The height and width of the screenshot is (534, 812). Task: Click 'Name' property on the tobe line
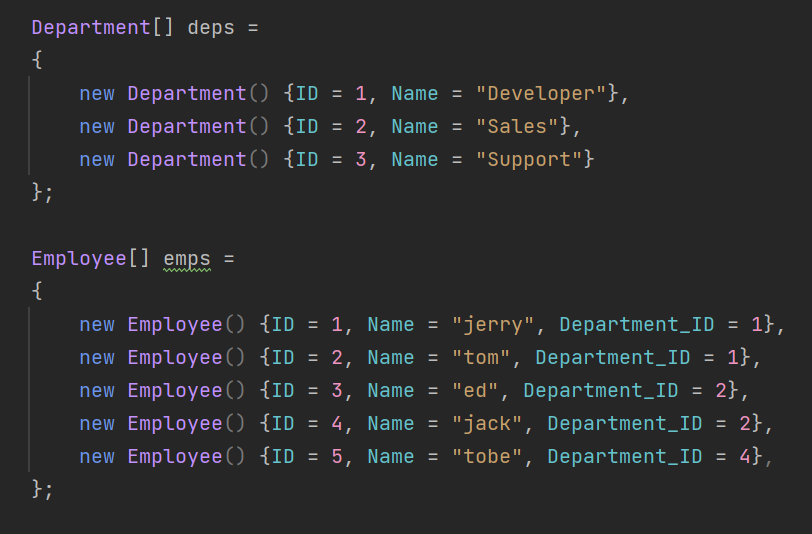(x=391, y=457)
